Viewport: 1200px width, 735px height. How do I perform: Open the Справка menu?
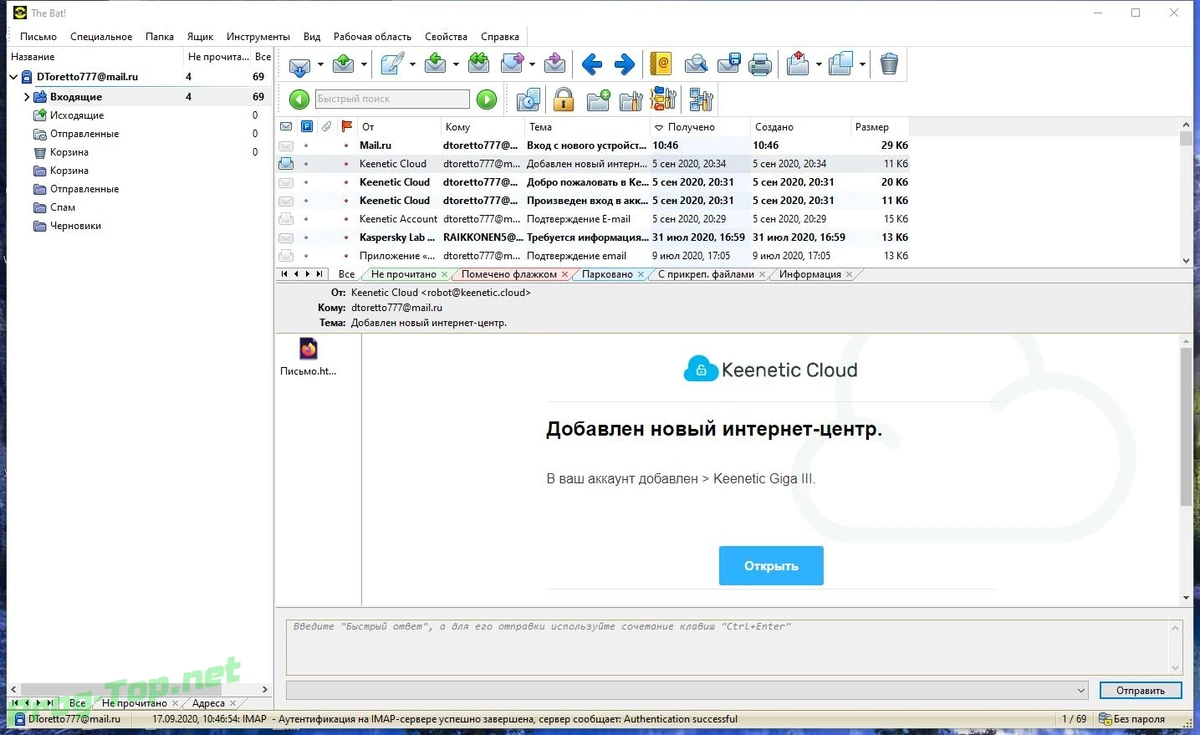(x=500, y=37)
